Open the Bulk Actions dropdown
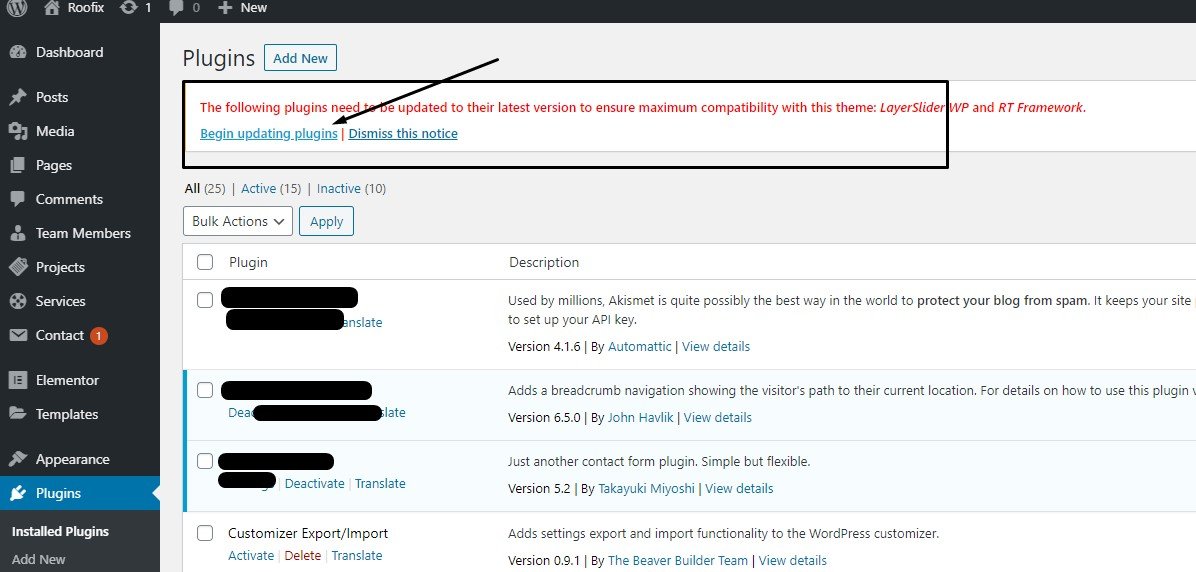The height and width of the screenshot is (572, 1196). 237,221
